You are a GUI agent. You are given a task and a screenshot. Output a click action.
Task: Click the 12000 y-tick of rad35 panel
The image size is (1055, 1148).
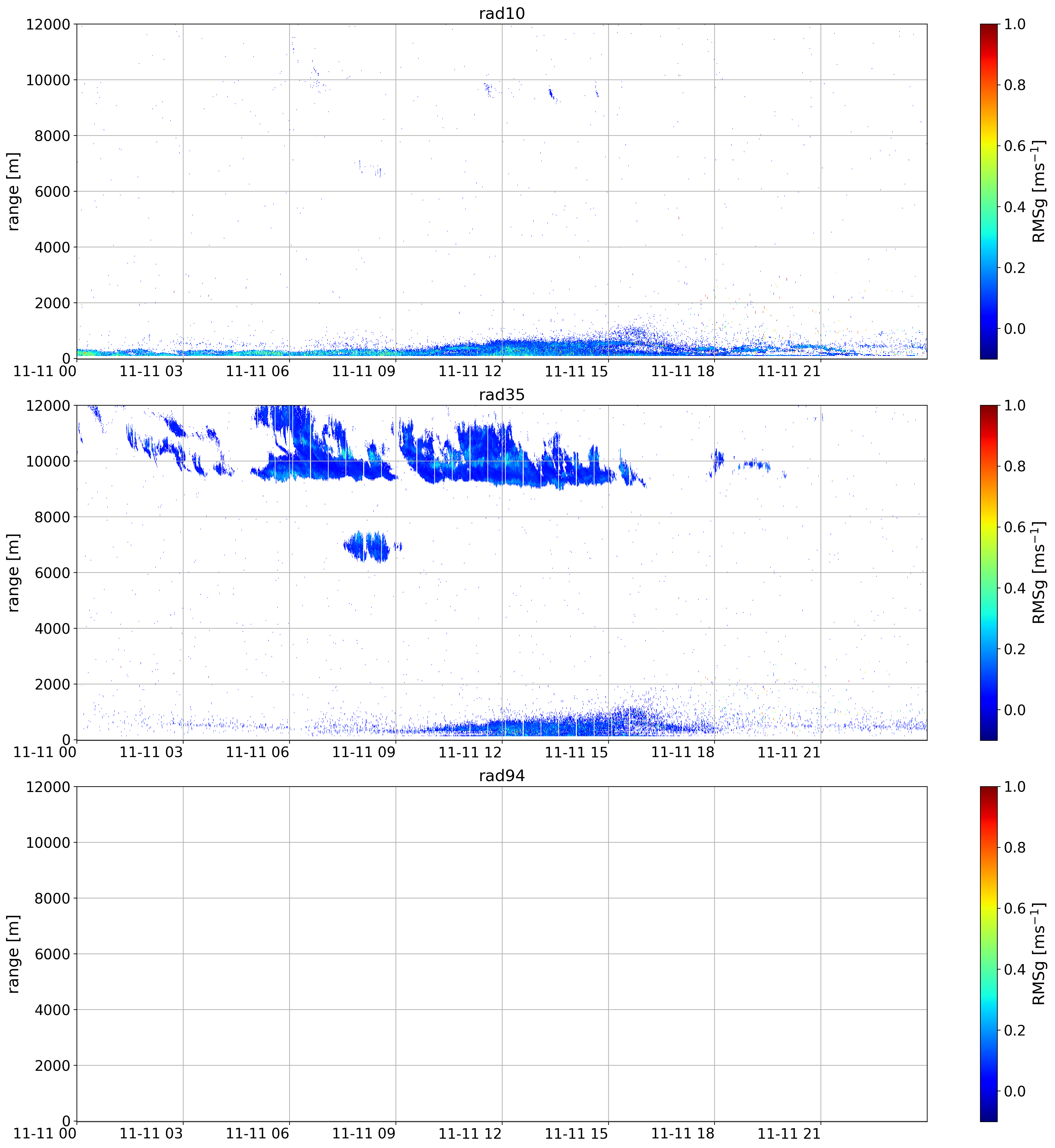(48, 406)
